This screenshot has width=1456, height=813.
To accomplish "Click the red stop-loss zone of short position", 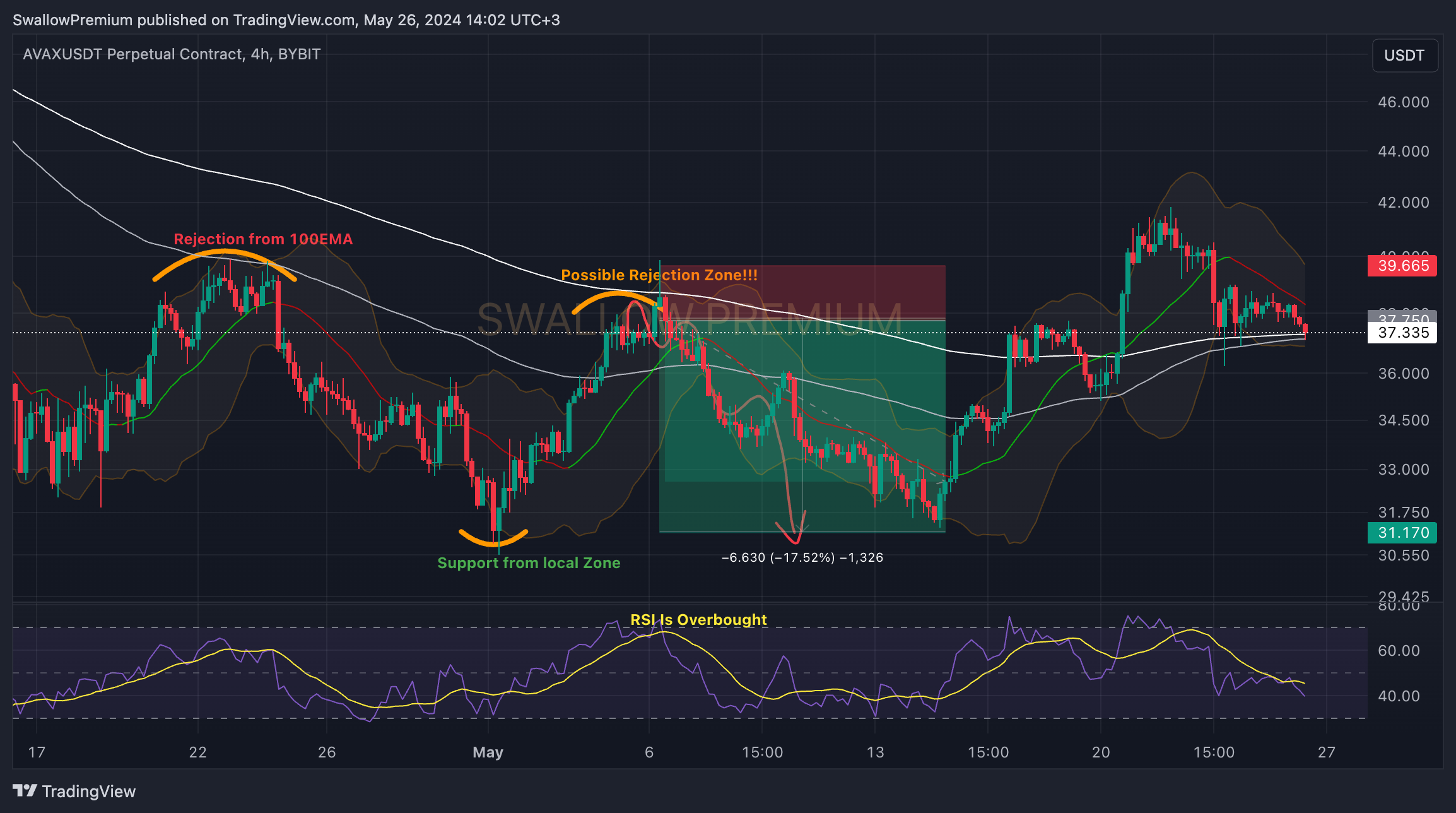I will [x=802, y=293].
